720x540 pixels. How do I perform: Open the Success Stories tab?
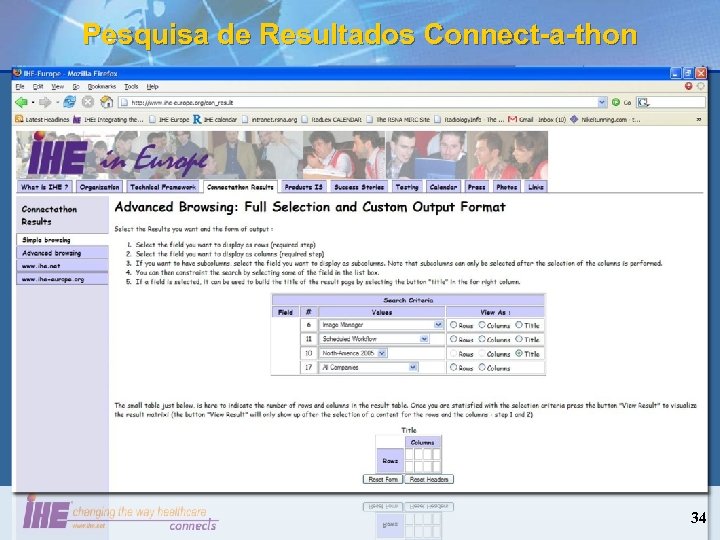click(x=359, y=187)
